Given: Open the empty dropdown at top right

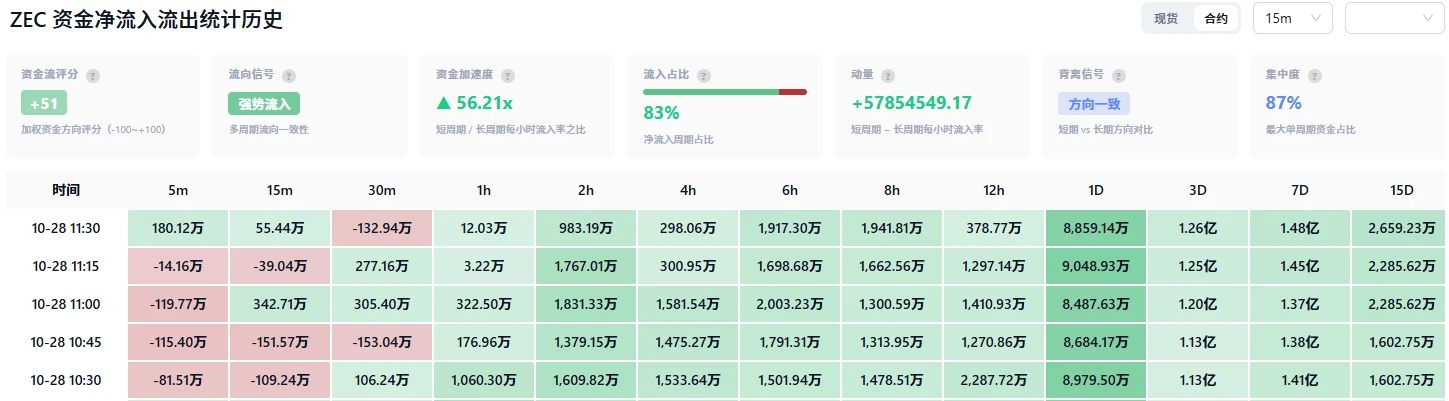Looking at the screenshot, I should coord(1395,18).
